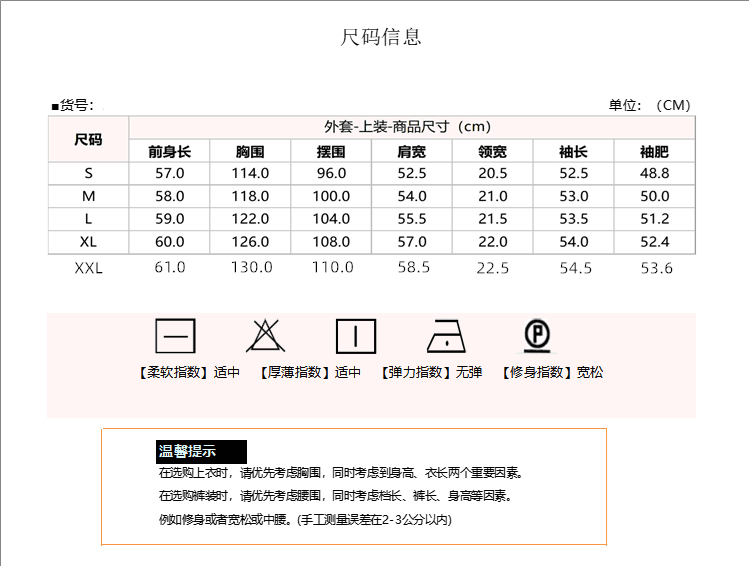The height and width of the screenshot is (566, 749).
Task: Click the 55.5 shoulder width value
Action: pos(412,219)
